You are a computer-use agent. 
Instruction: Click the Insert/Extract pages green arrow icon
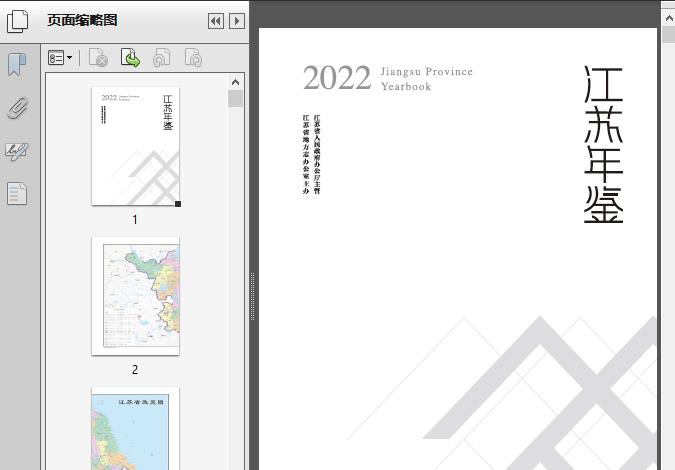coord(130,58)
